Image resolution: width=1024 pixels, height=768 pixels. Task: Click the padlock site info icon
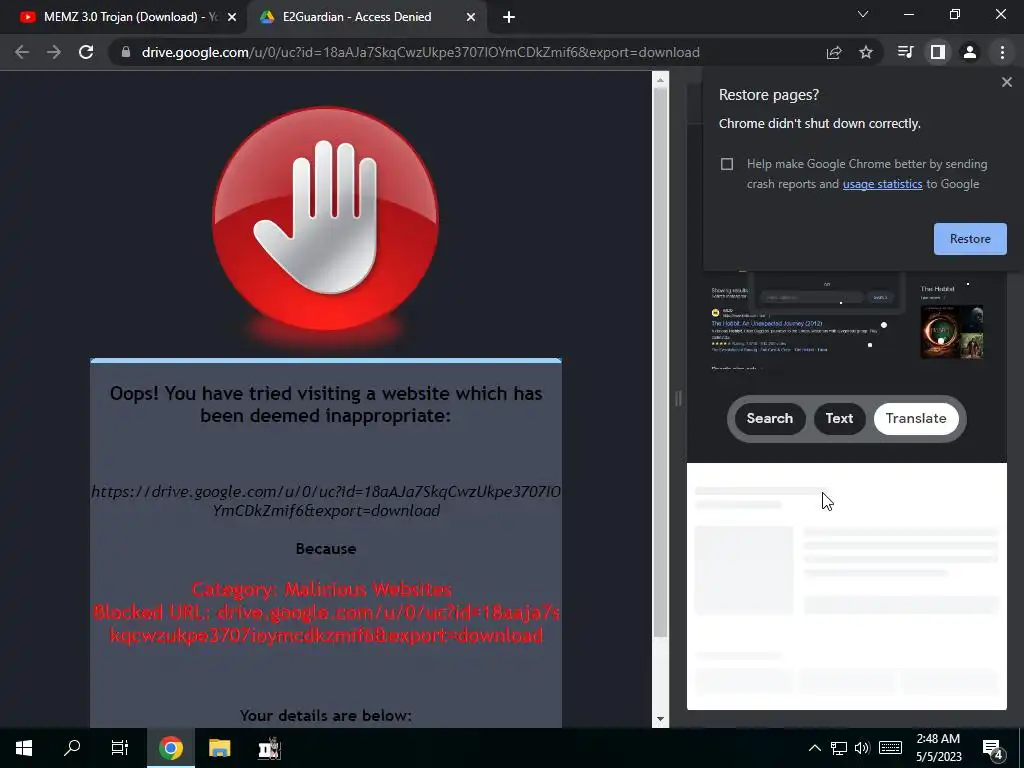click(x=125, y=52)
